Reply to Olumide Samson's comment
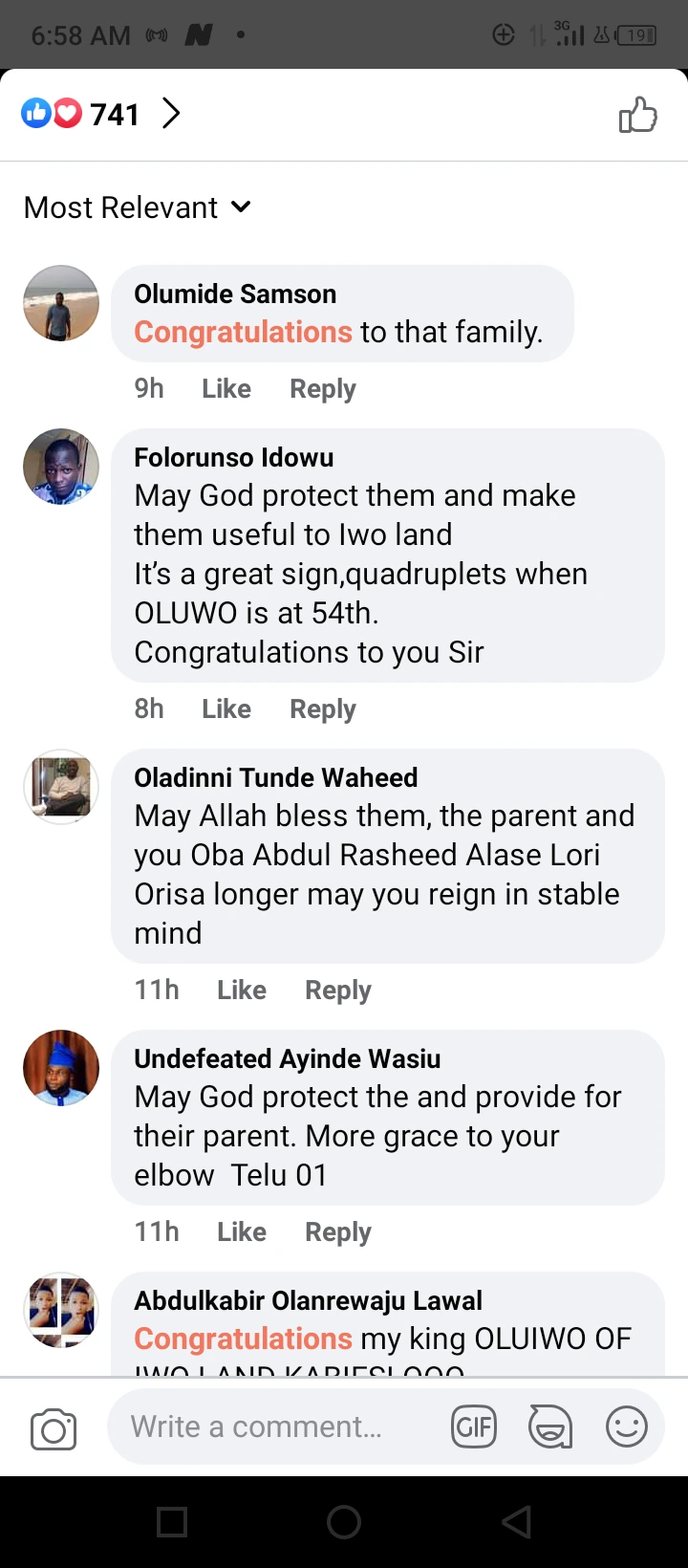 tap(323, 389)
